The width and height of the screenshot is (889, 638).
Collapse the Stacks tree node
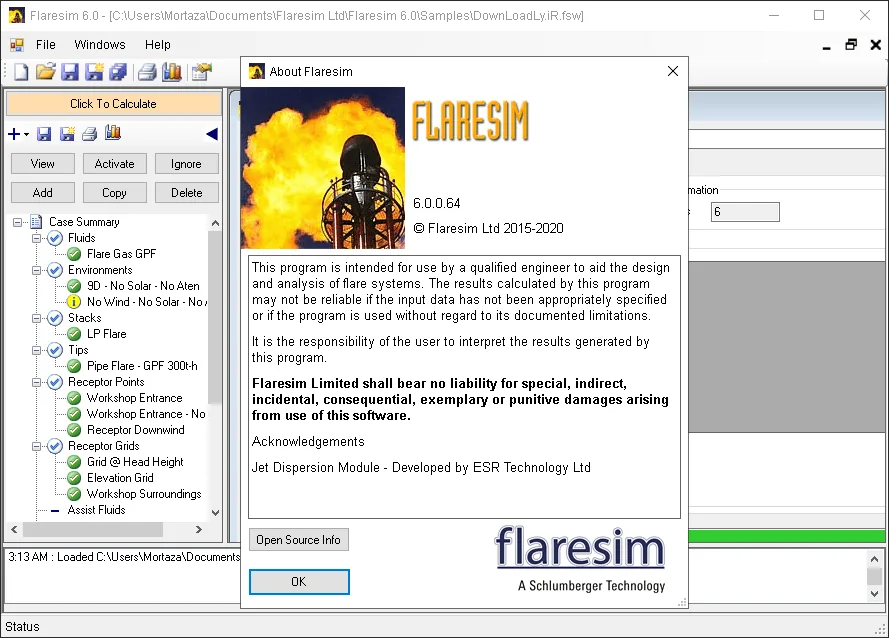36,318
